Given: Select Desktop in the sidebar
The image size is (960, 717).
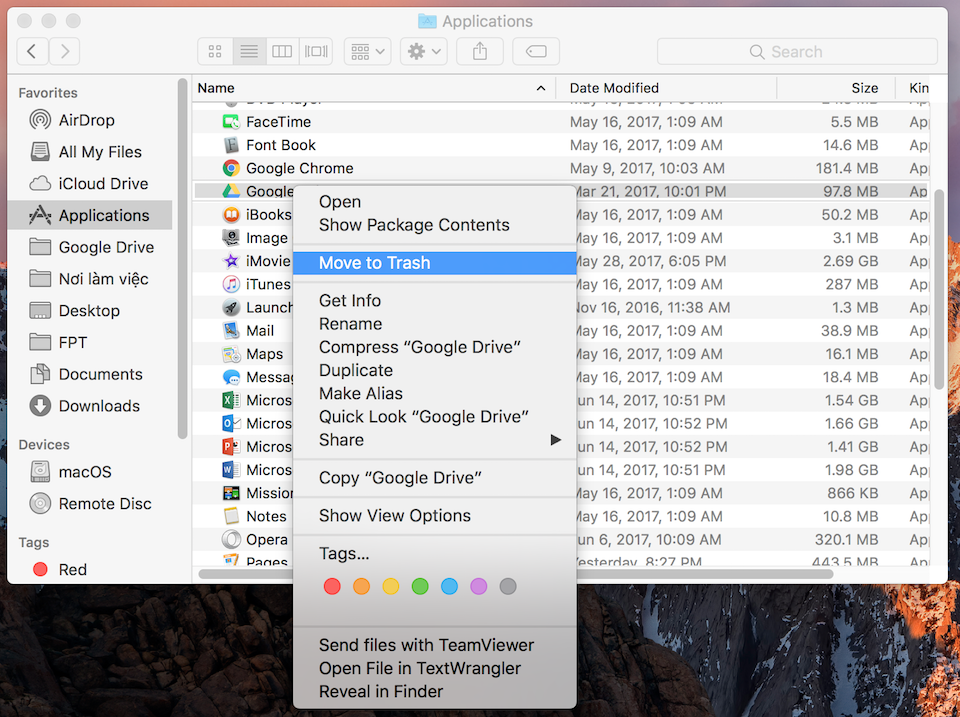Looking at the screenshot, I should pos(89,311).
